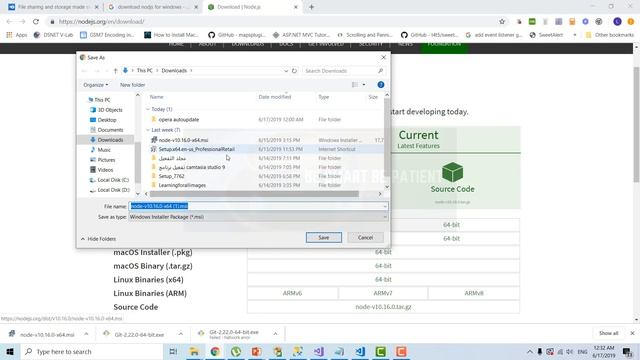Screen dimensions: 640x360
Task: Download node-v10.16.0.tar.gz source link
Action: [x=383, y=307]
